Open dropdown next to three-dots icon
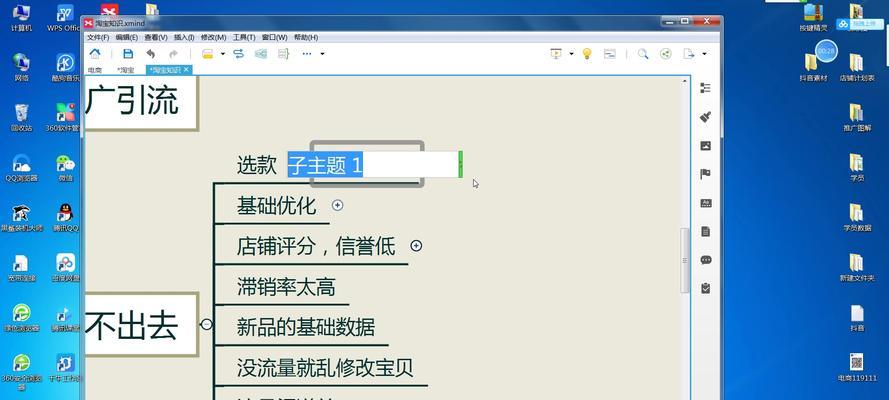This screenshot has height=400, width=889. 323,54
